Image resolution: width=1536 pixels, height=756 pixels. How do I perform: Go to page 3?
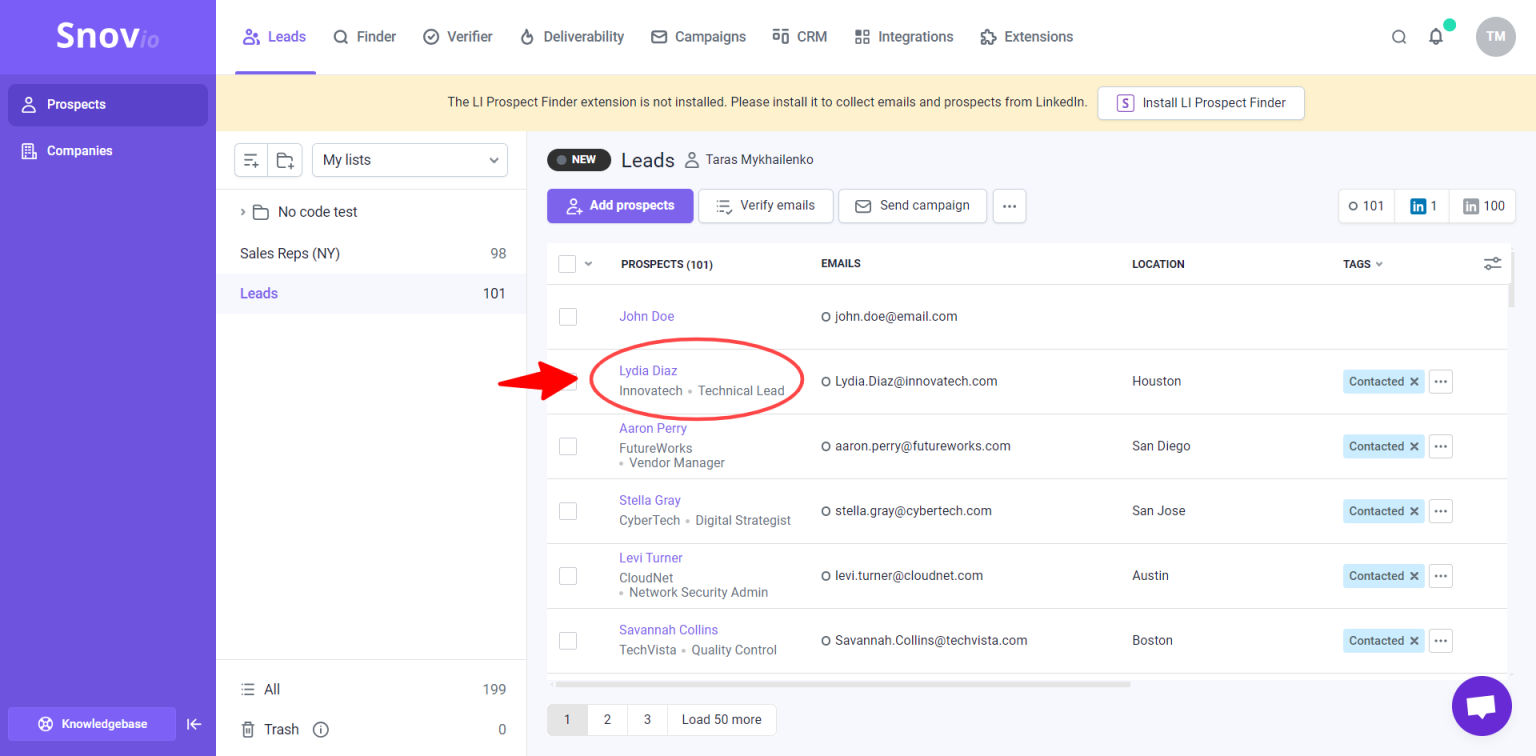(x=647, y=720)
